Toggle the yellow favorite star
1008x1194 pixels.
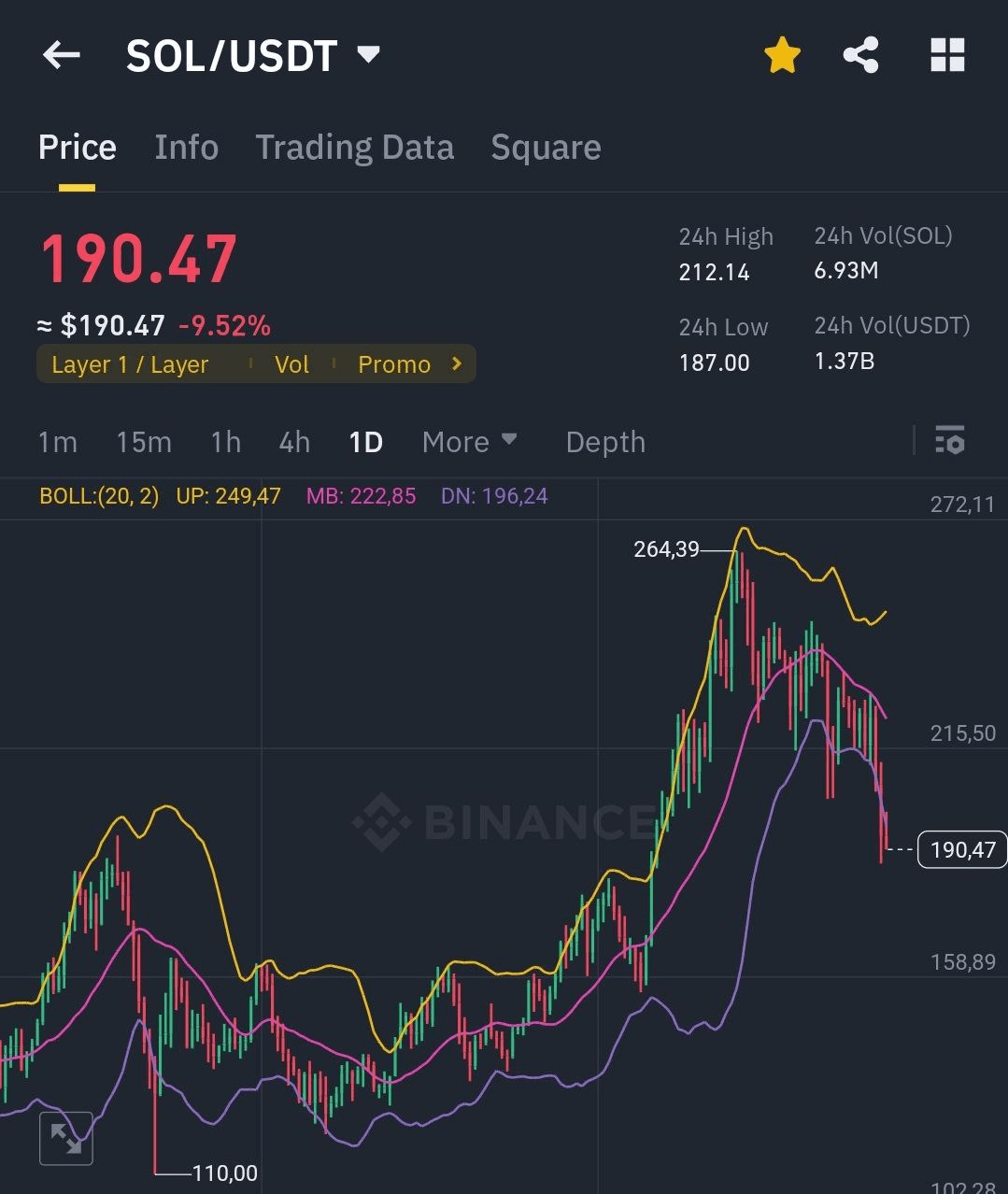coord(782,56)
